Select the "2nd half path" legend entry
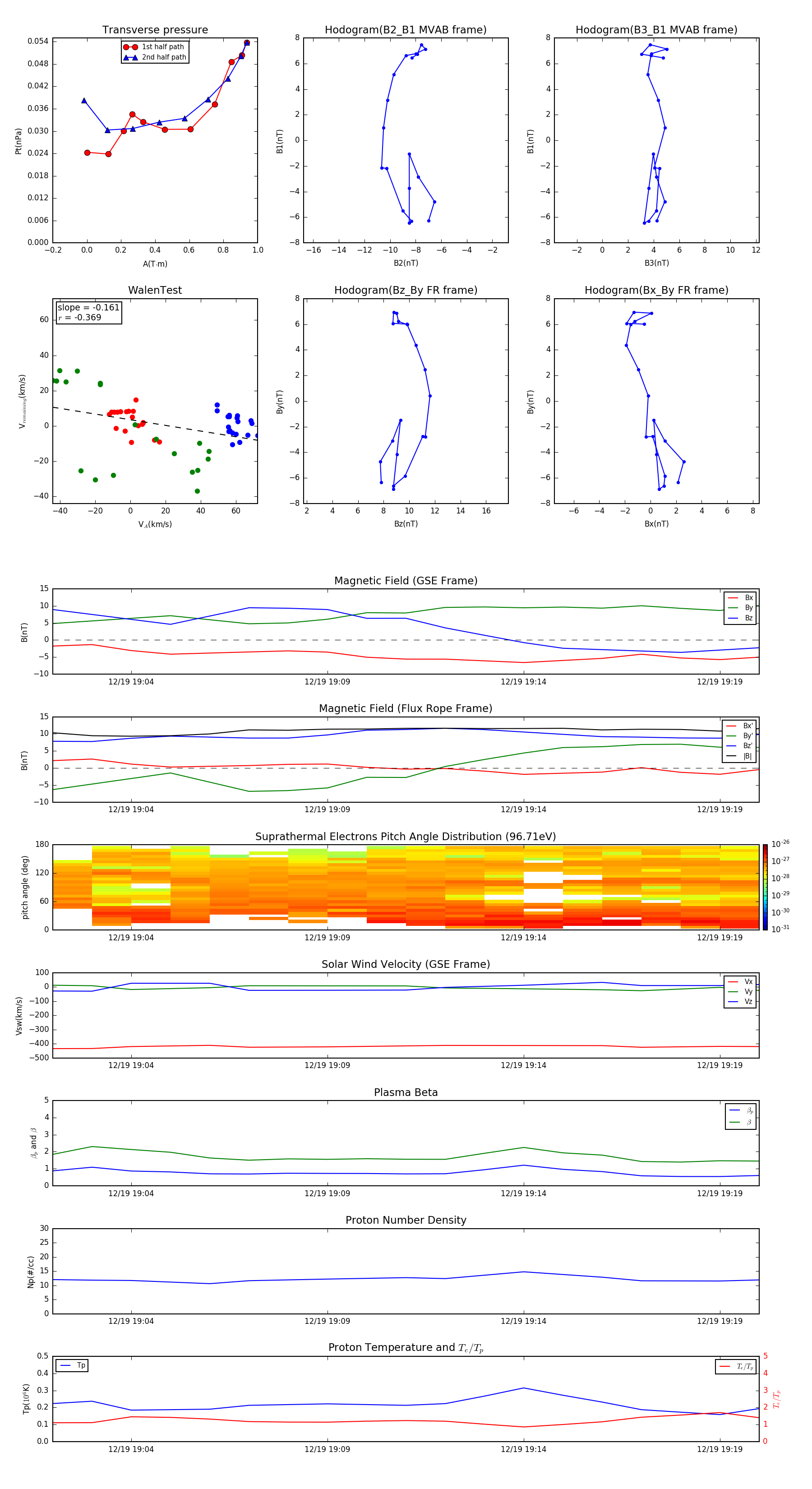This screenshot has width=812, height=1489. pos(154,57)
